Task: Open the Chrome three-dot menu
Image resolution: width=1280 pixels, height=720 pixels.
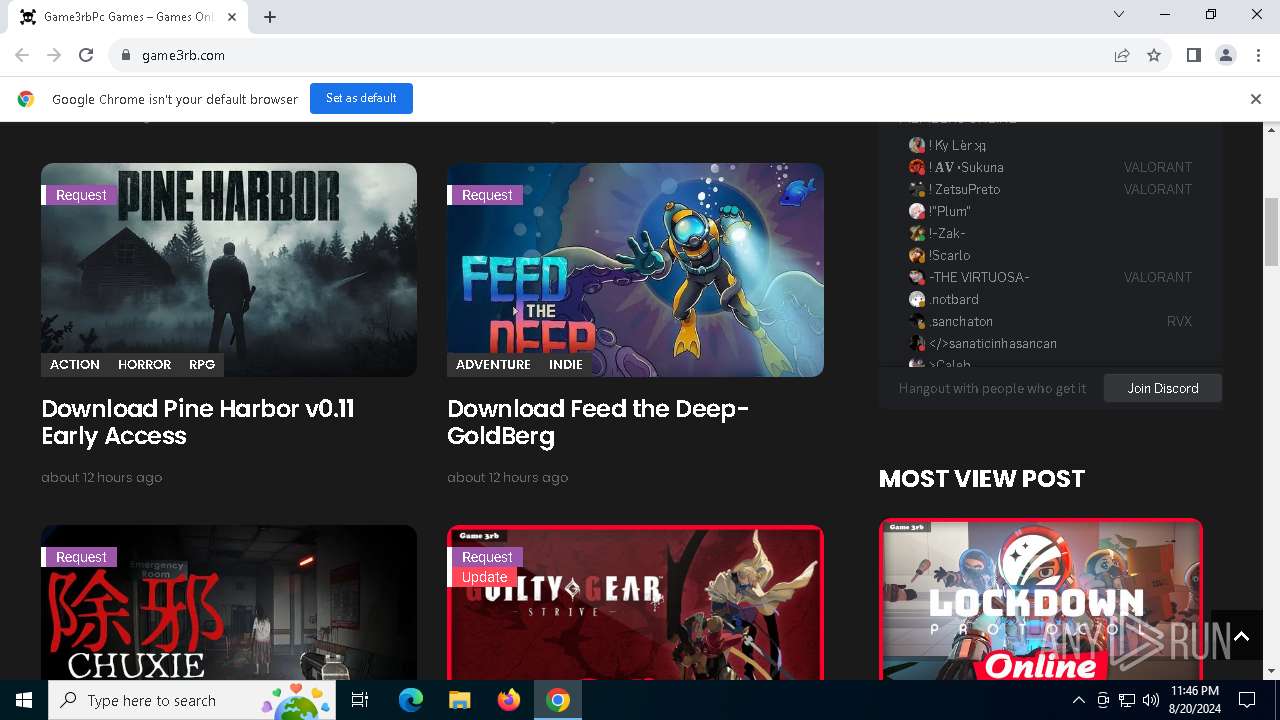Action: click(x=1258, y=55)
